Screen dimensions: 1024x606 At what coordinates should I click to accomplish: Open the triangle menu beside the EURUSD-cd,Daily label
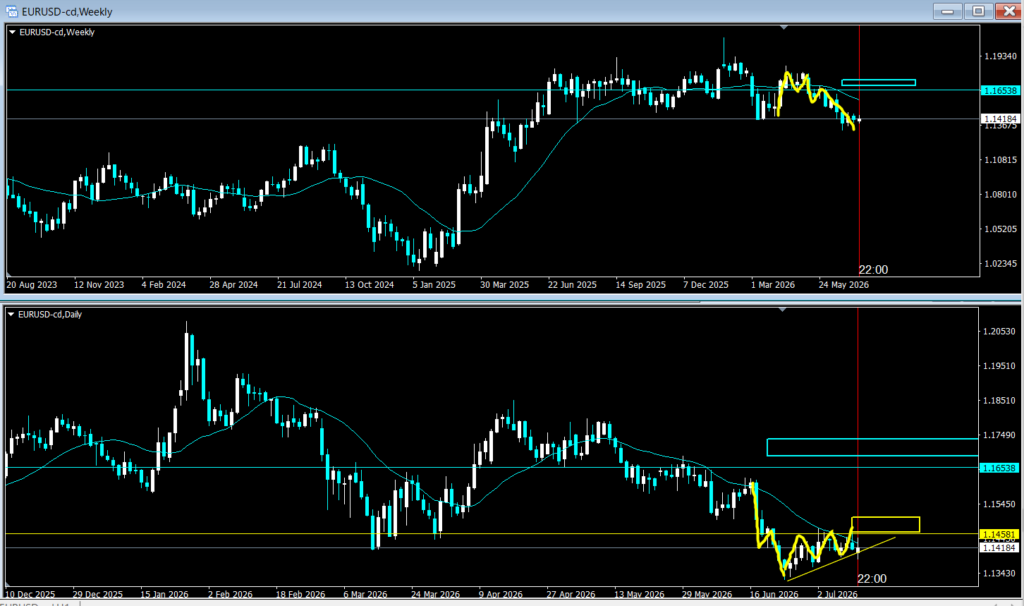point(11,314)
